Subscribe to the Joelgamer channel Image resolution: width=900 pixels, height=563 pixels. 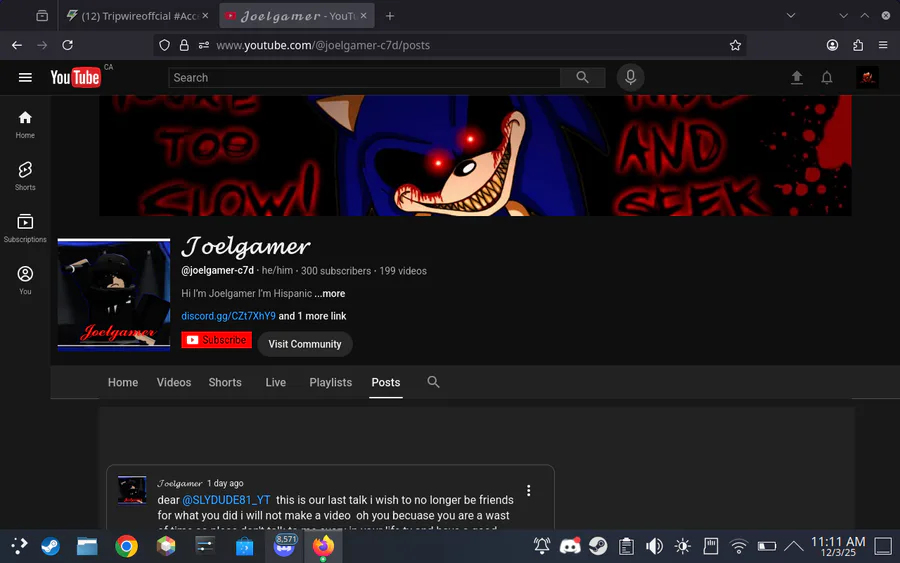[216, 340]
